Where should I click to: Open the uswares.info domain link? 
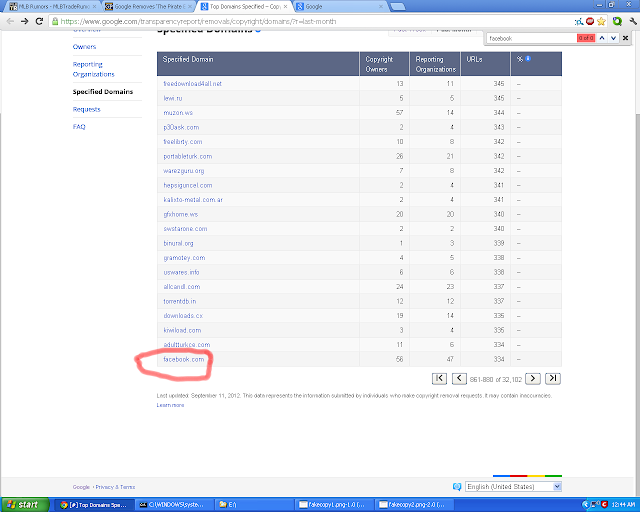tap(182, 272)
